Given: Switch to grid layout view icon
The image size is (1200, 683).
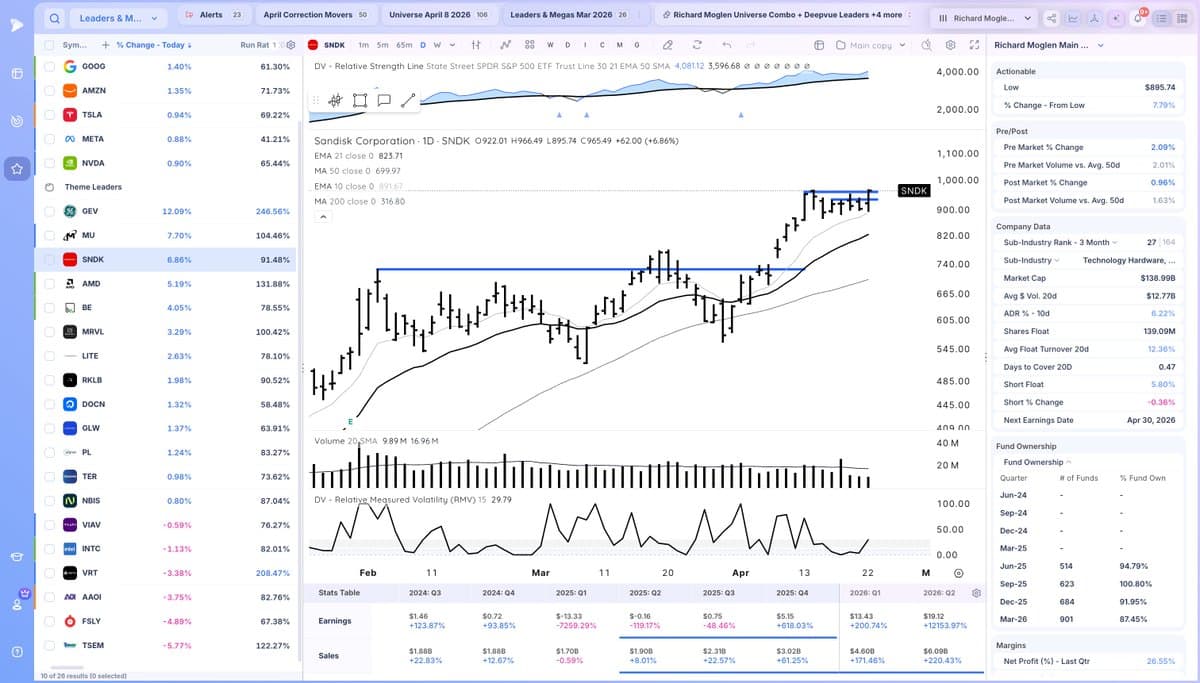Looking at the screenshot, I should (1183, 18).
